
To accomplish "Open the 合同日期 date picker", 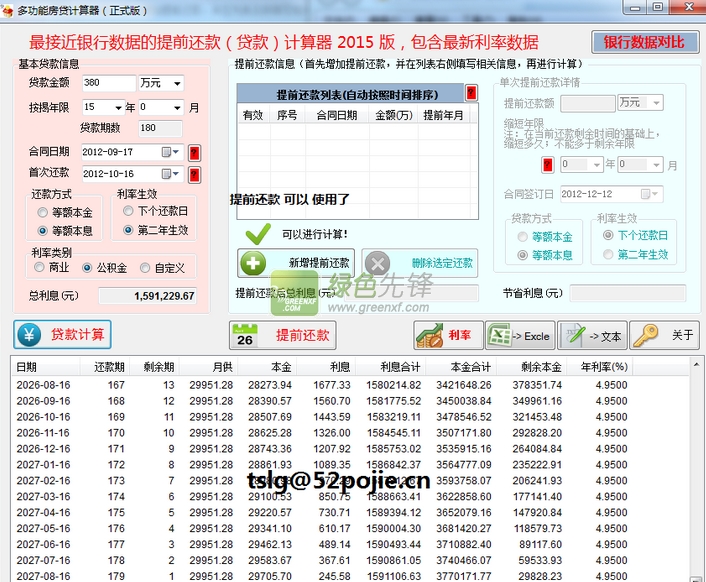I will pyautogui.click(x=171, y=152).
